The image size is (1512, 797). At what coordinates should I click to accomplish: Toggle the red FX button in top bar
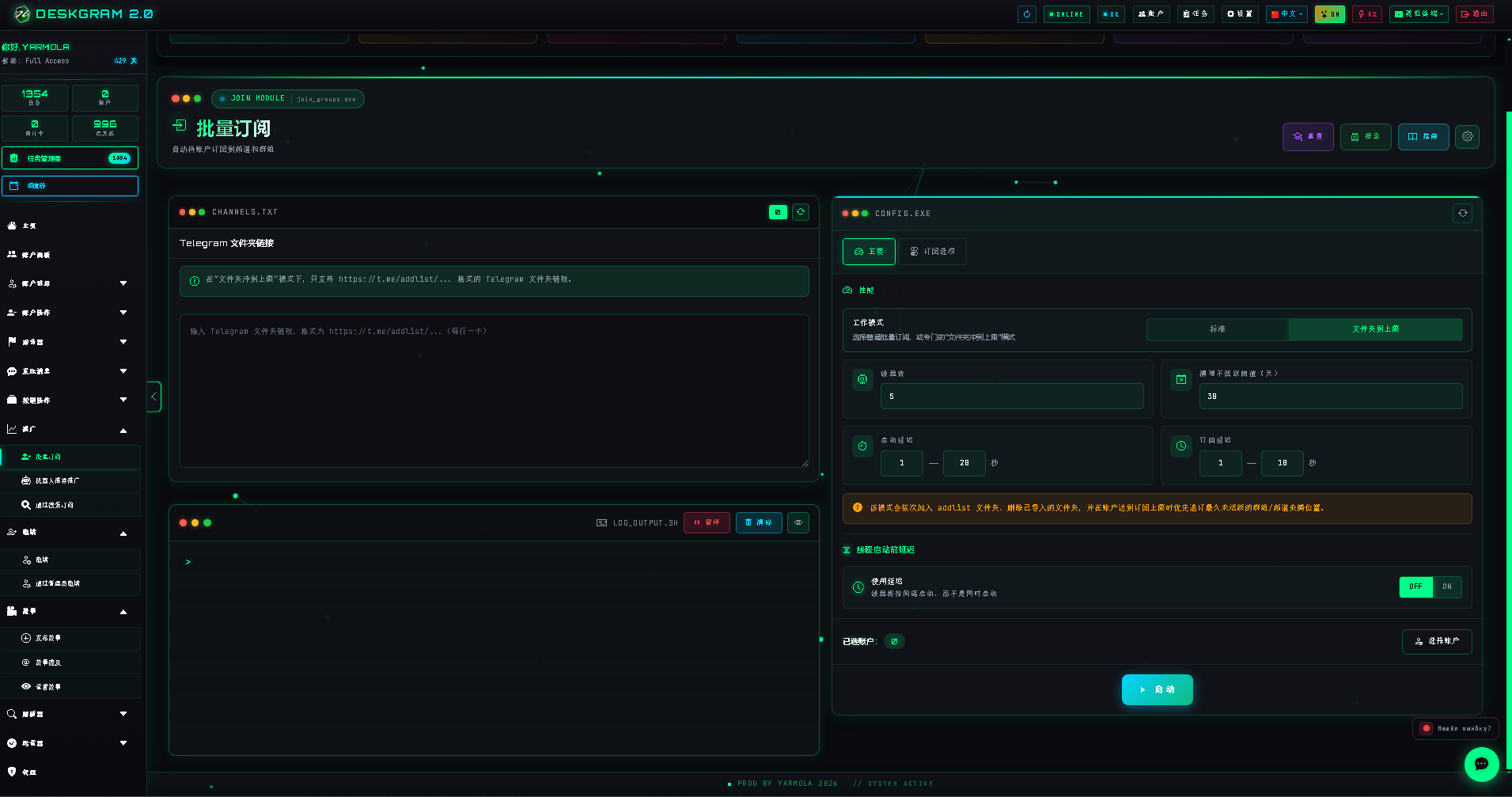[x=1367, y=14]
